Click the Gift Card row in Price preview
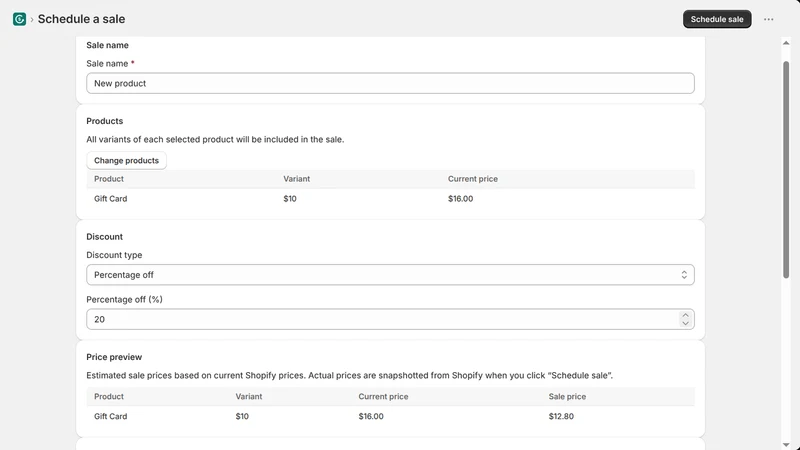 pos(390,416)
